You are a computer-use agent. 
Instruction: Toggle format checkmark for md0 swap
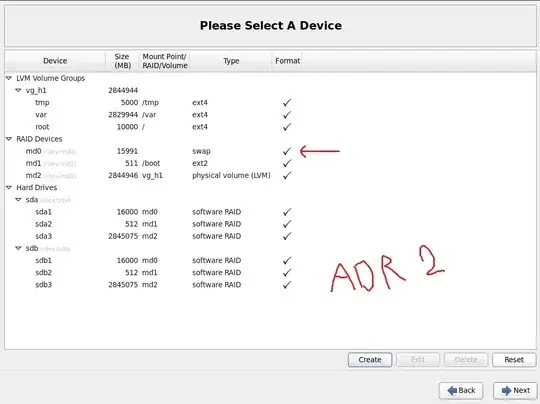[x=287, y=151]
